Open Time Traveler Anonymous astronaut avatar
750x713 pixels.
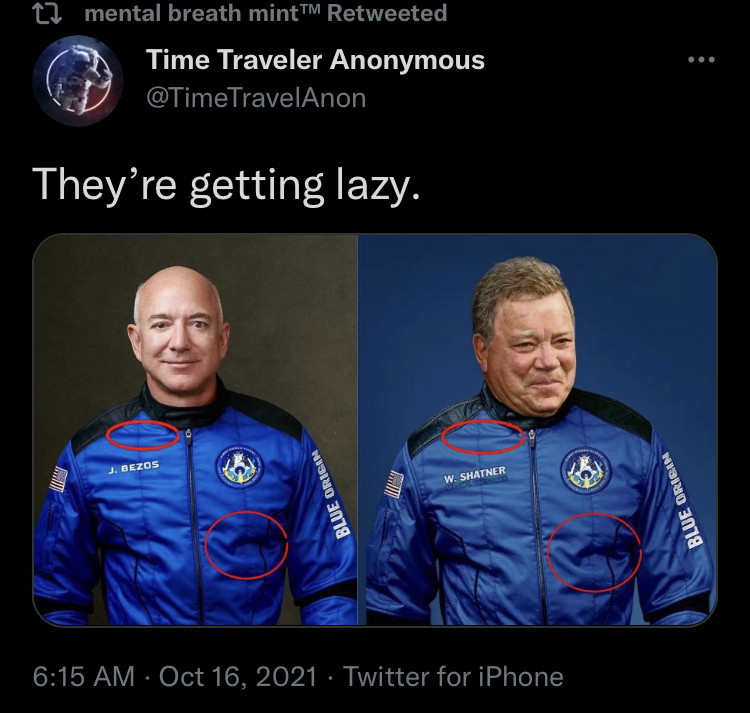pos(78,80)
